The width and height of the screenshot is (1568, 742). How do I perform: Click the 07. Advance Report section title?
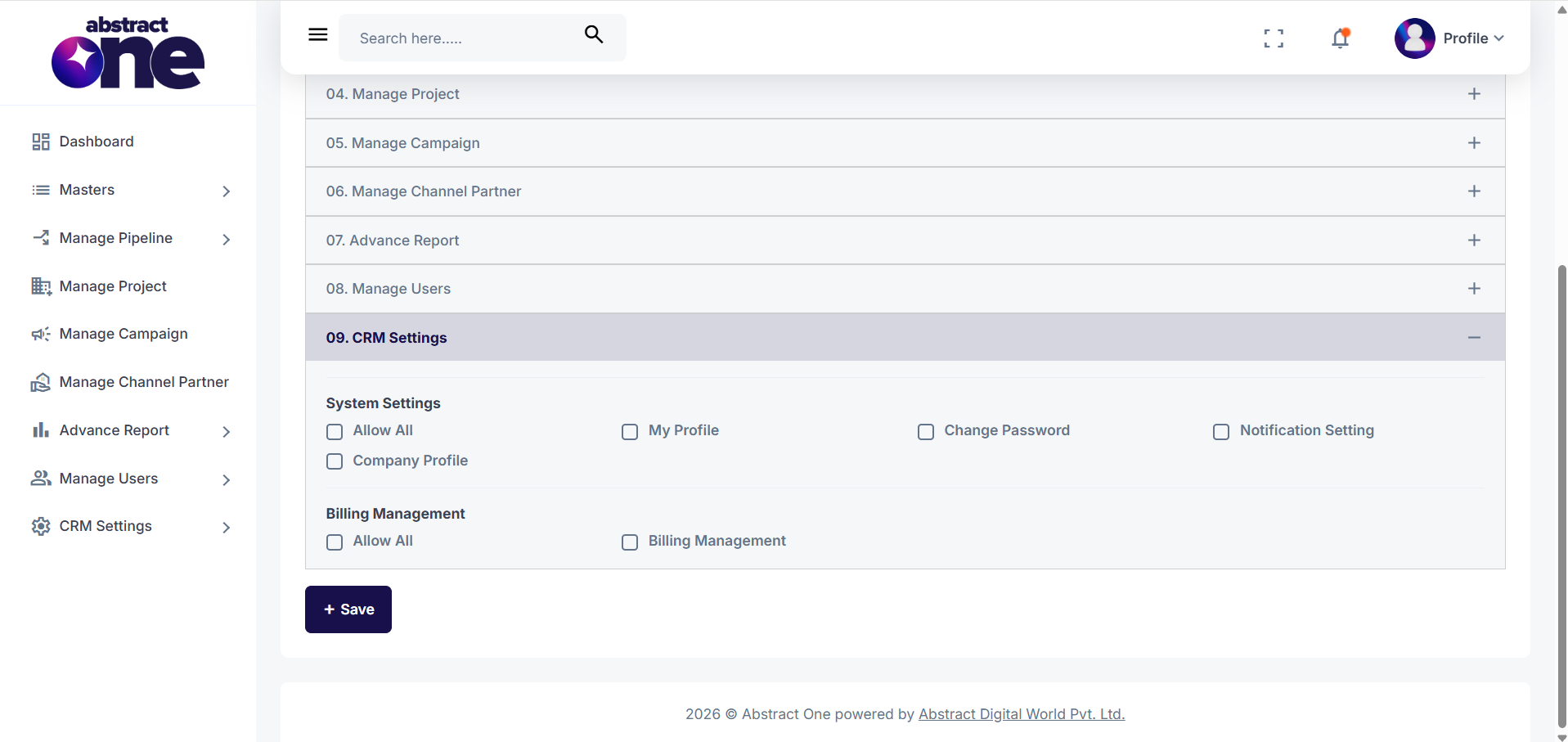click(393, 241)
